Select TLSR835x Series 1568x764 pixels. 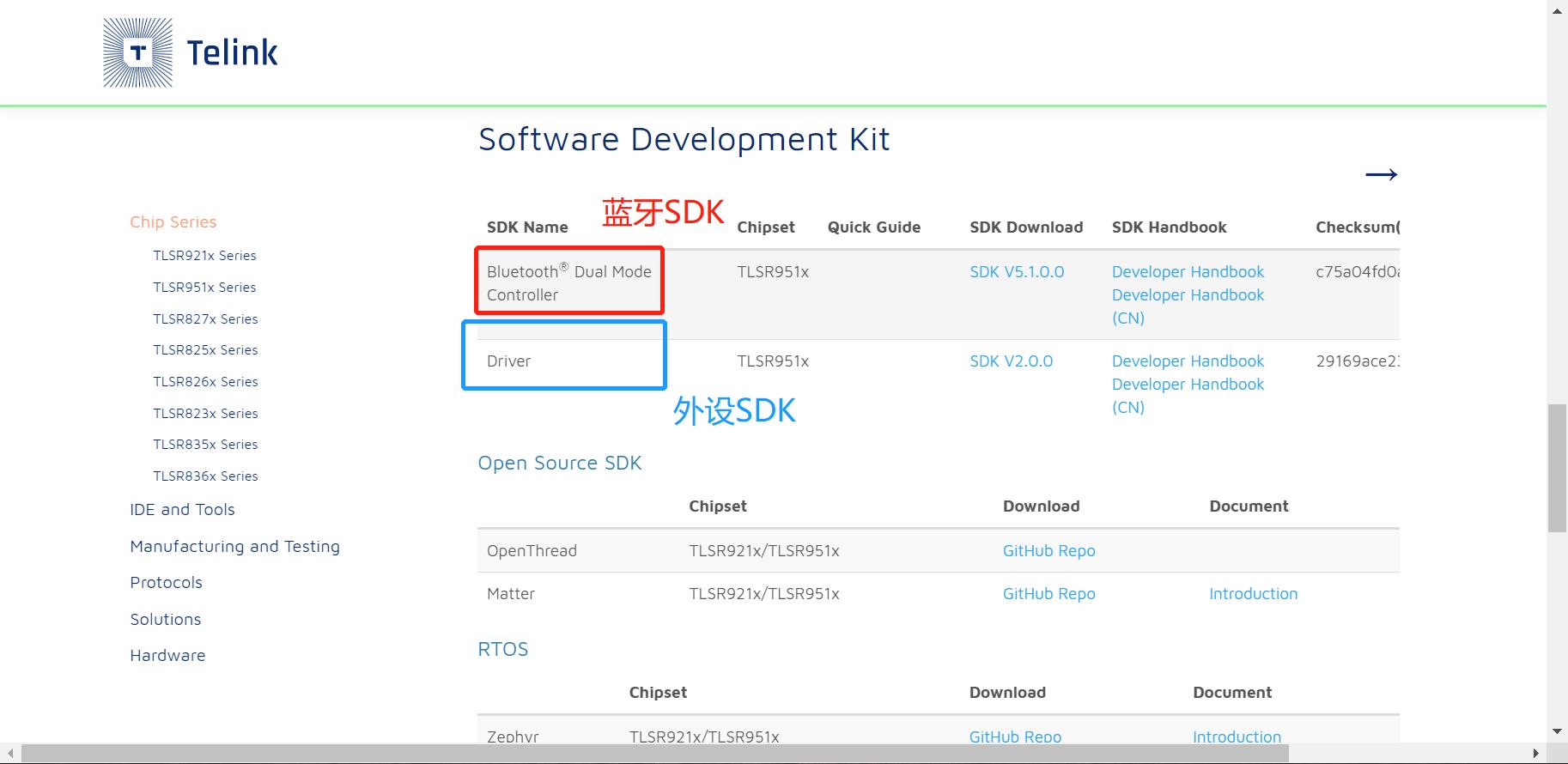(205, 445)
